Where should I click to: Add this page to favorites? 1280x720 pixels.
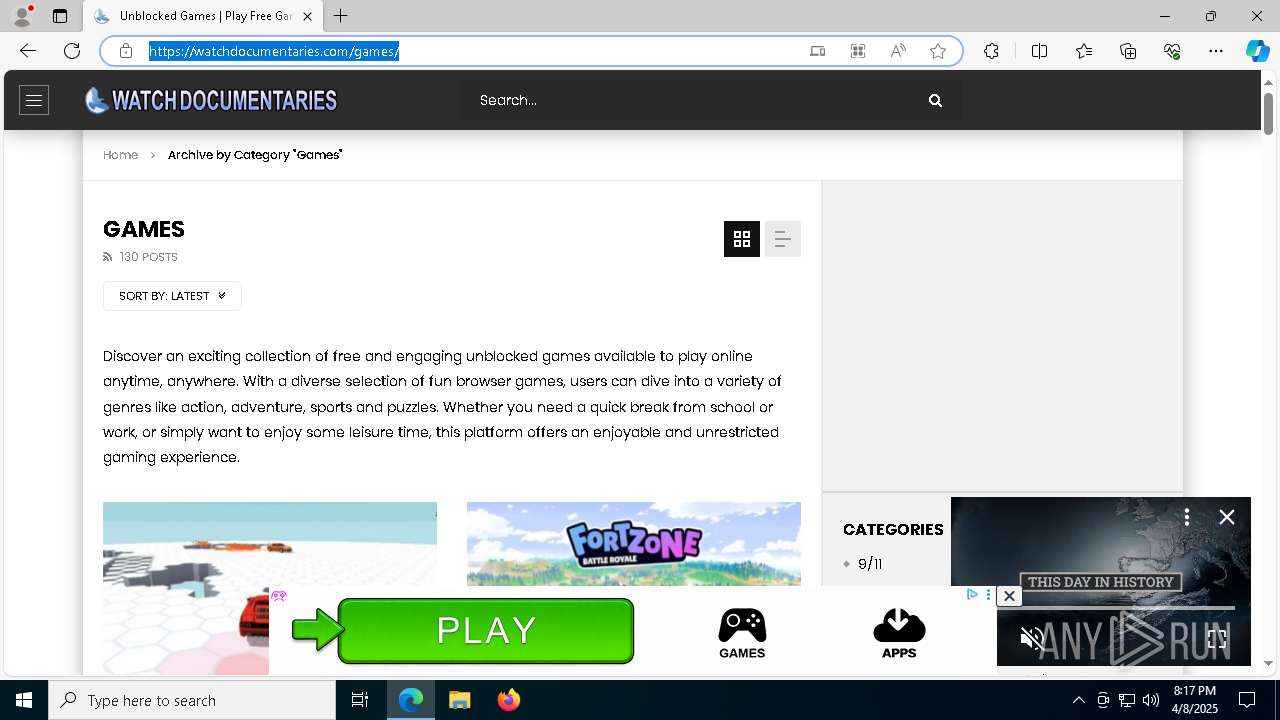[x=938, y=51]
